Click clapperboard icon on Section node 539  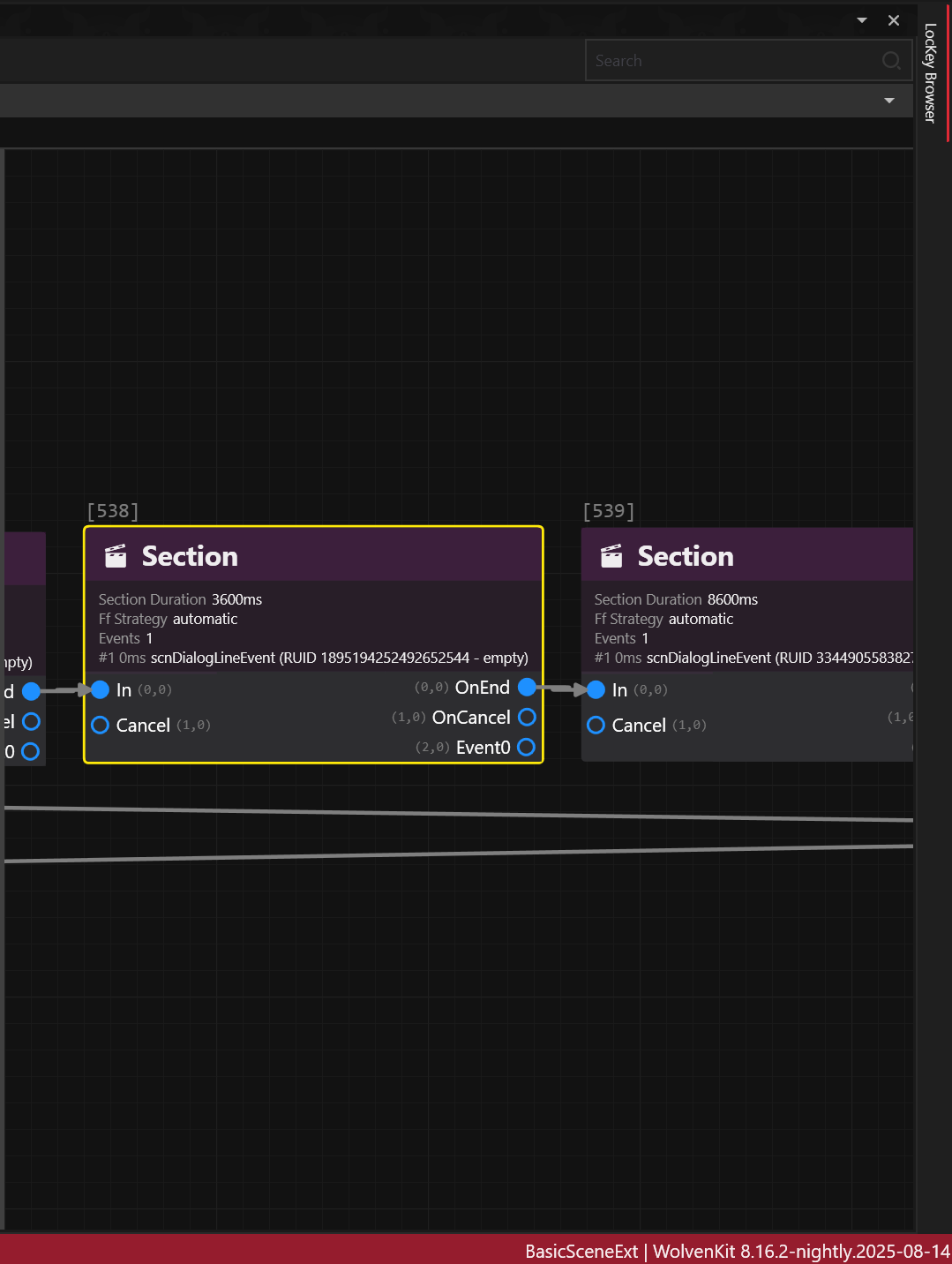pos(611,556)
